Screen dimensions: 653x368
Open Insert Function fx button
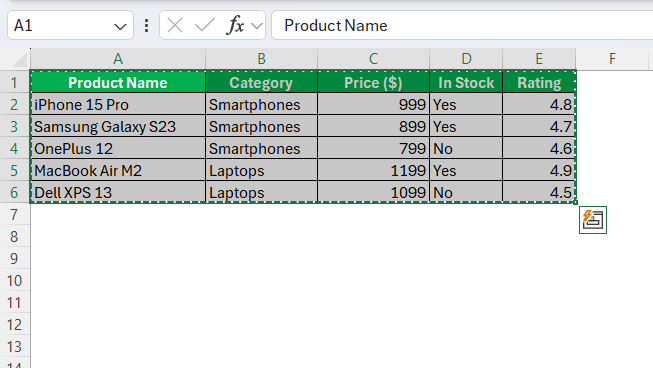235,25
